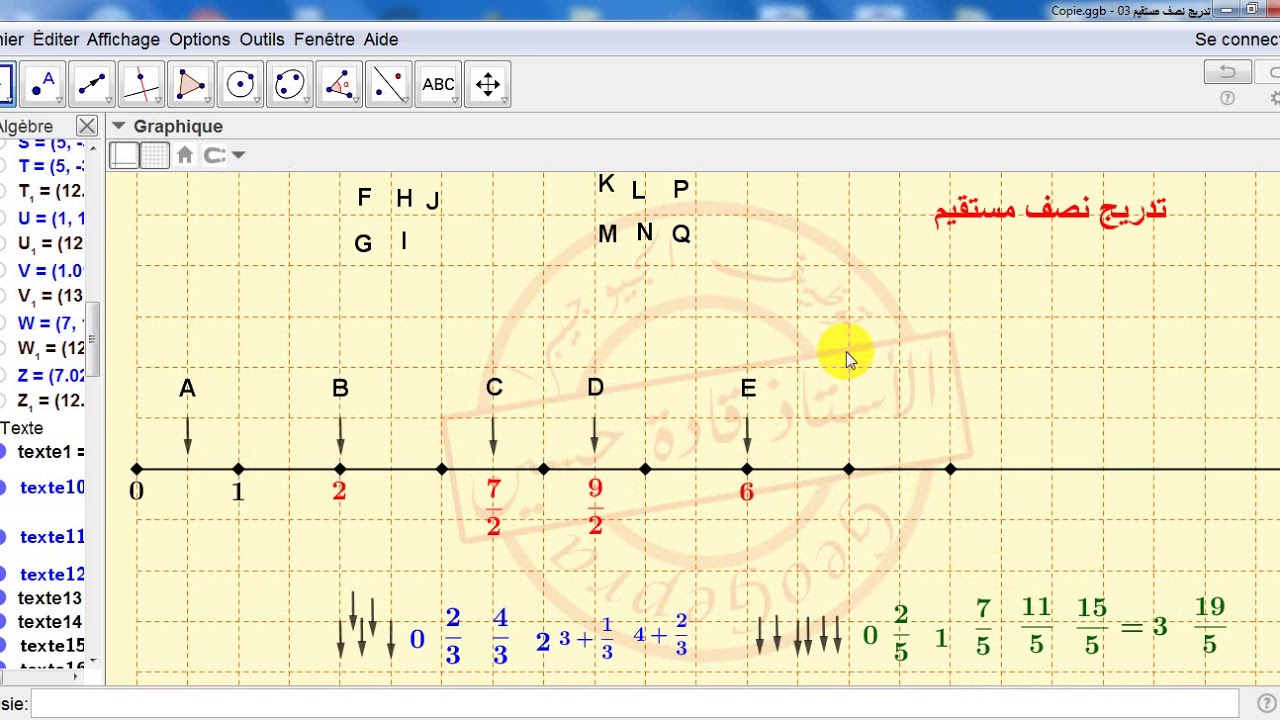Toggle axes display in Graphique style bar

click(x=124, y=155)
